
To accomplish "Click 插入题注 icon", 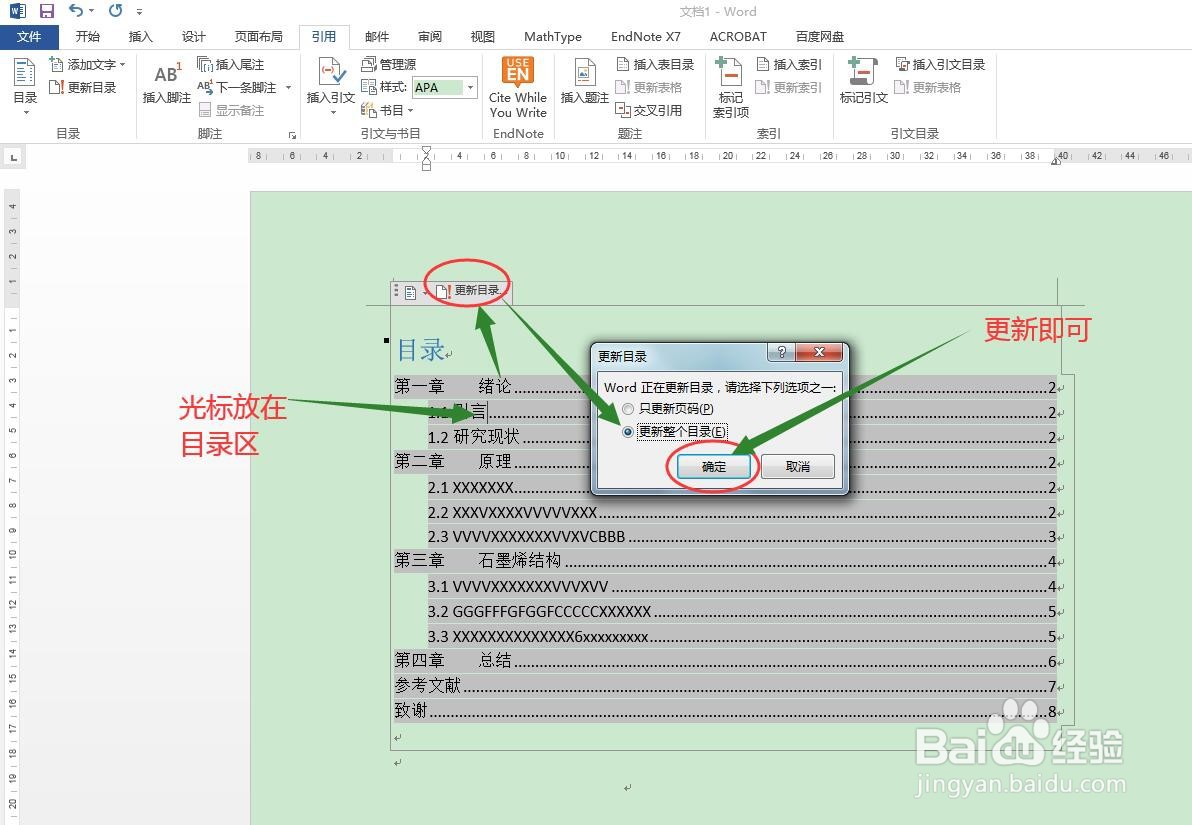I will (585, 82).
